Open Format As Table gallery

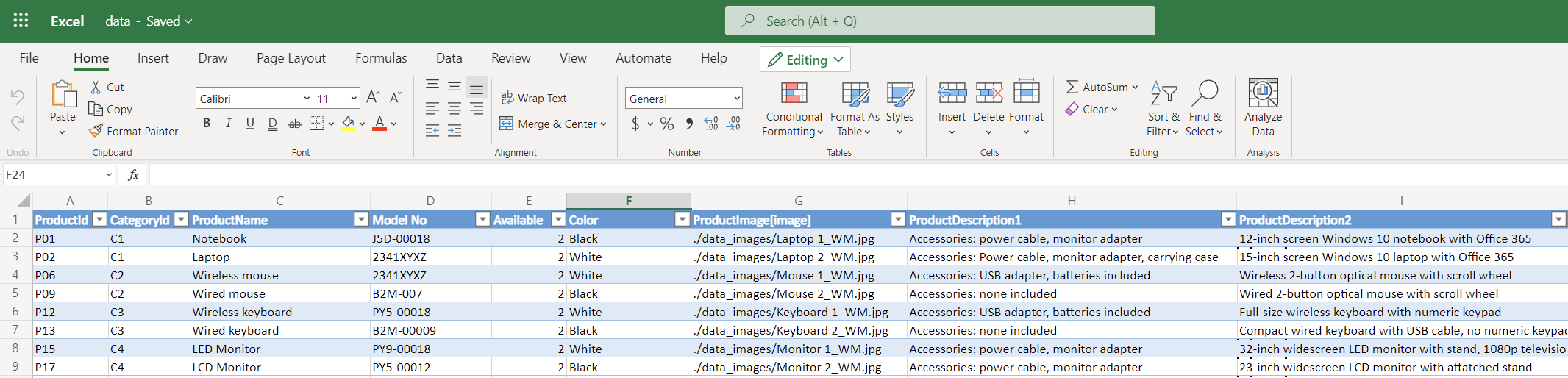point(855,109)
